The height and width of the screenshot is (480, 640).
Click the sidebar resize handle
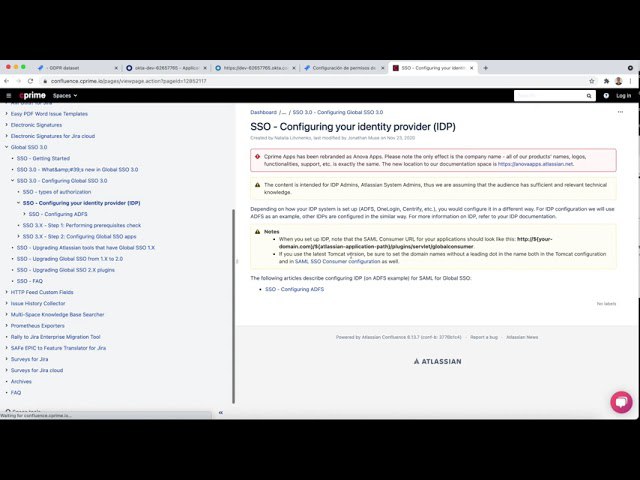point(237,261)
